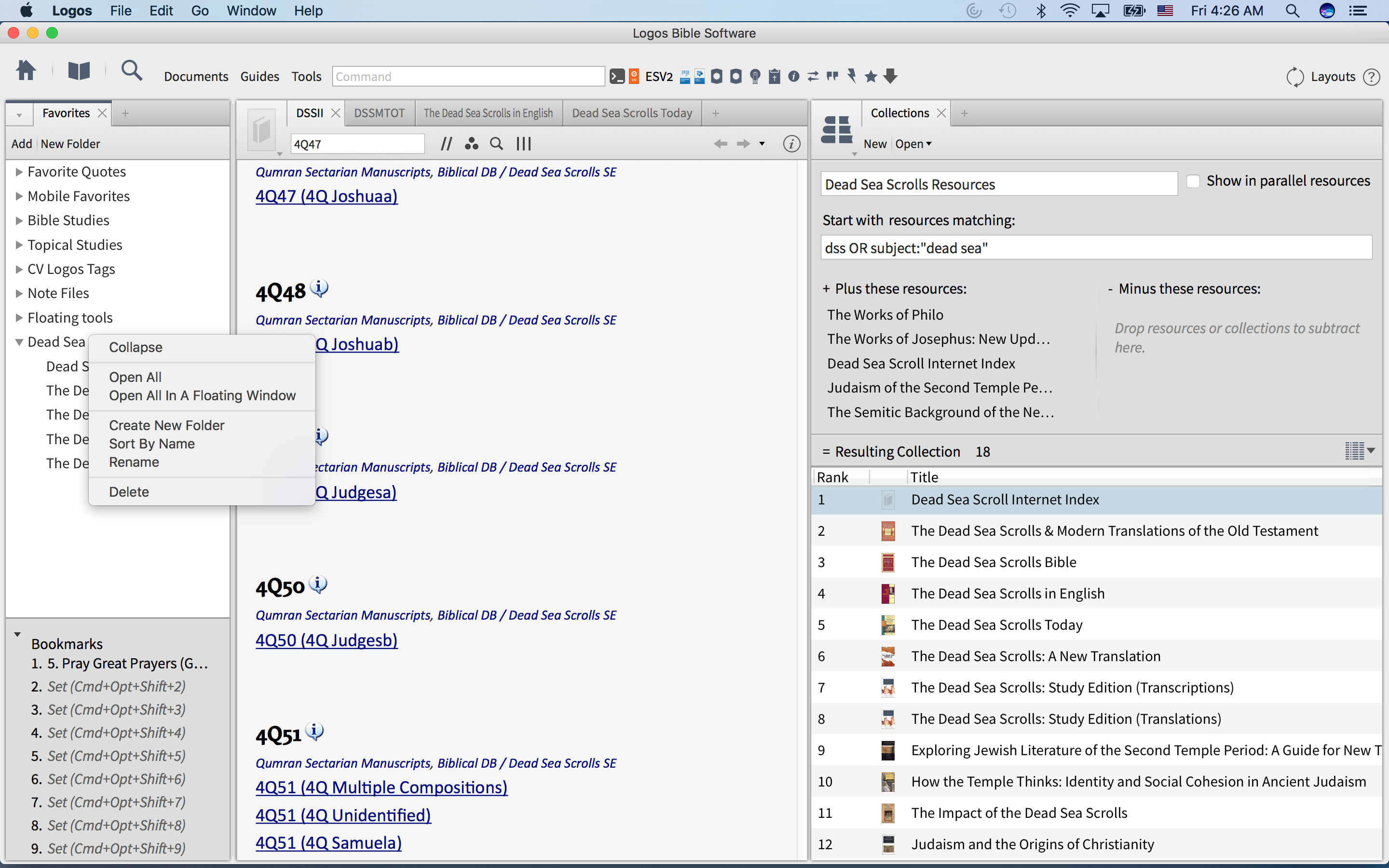Expand the Bible Studies folder

point(19,220)
